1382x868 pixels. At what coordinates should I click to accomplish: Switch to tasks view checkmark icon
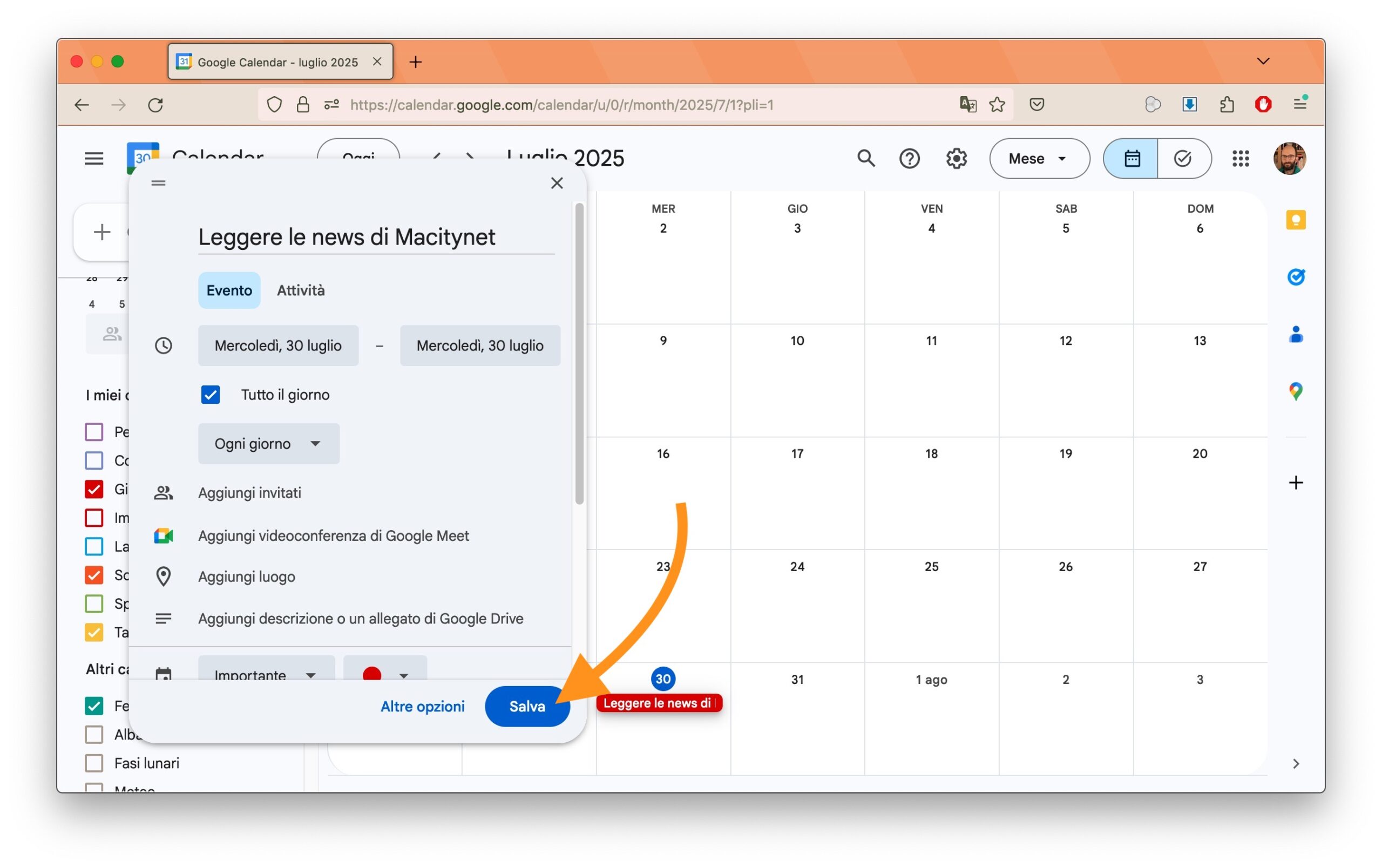pyautogui.click(x=1183, y=158)
